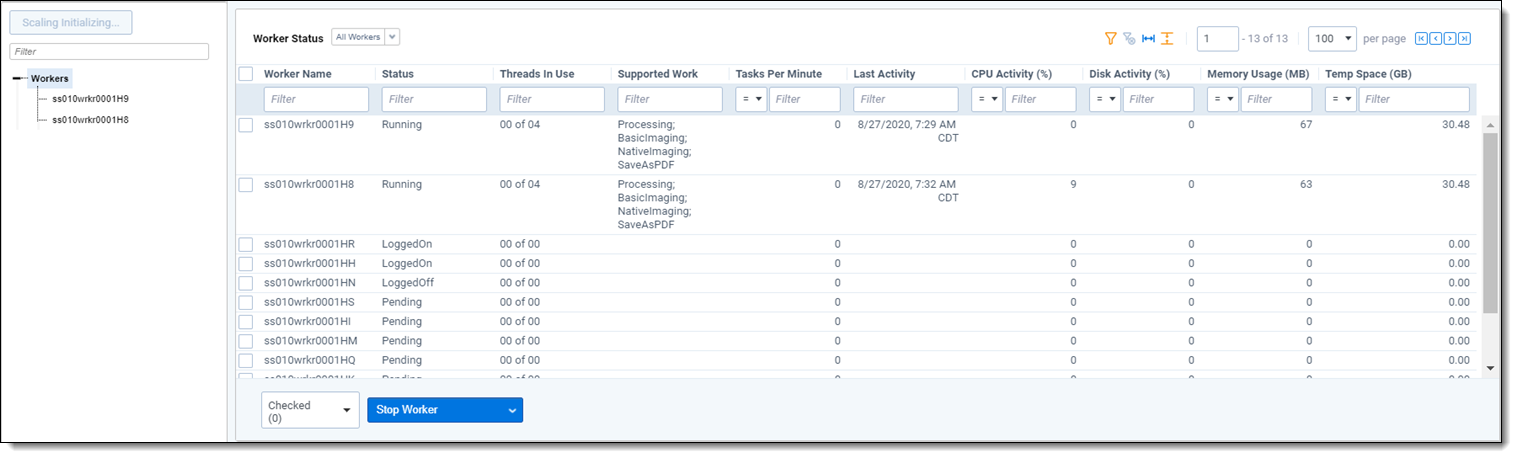Viewport: 1517px width, 458px height.
Task: Jump to the last page of results
Action: [x=1464, y=39]
